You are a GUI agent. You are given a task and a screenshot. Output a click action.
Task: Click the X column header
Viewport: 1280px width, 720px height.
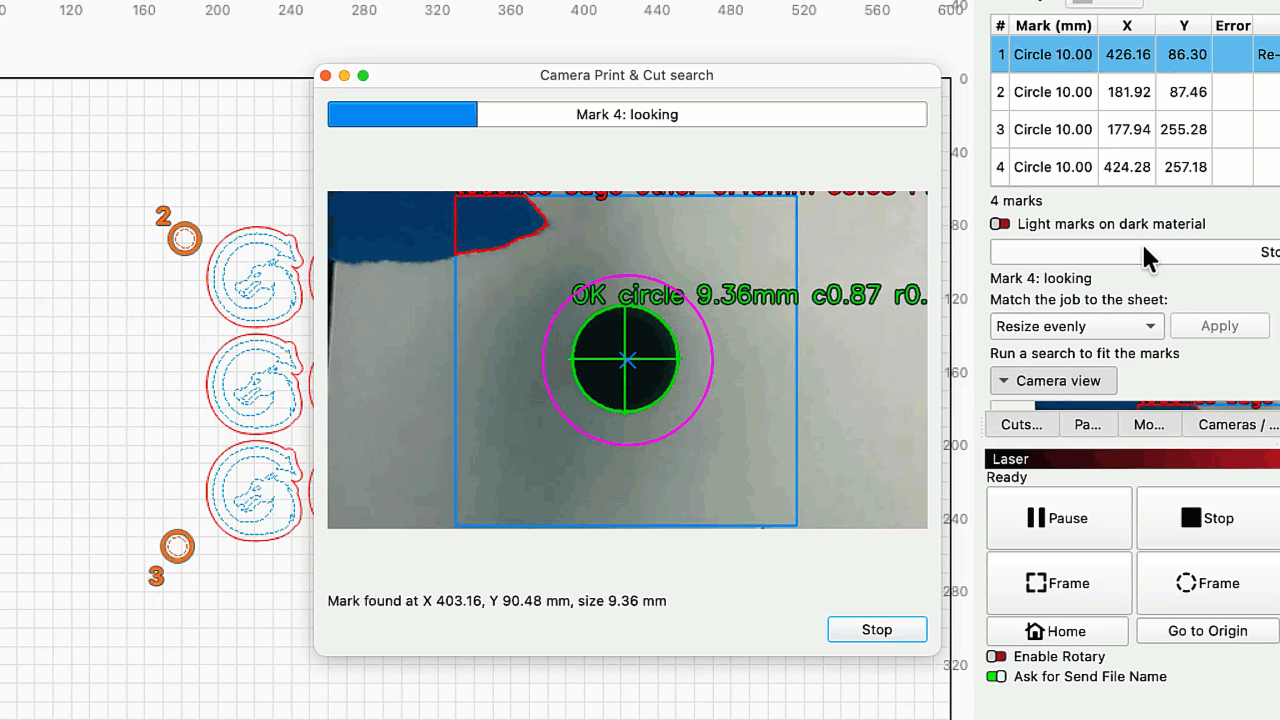point(1127,26)
